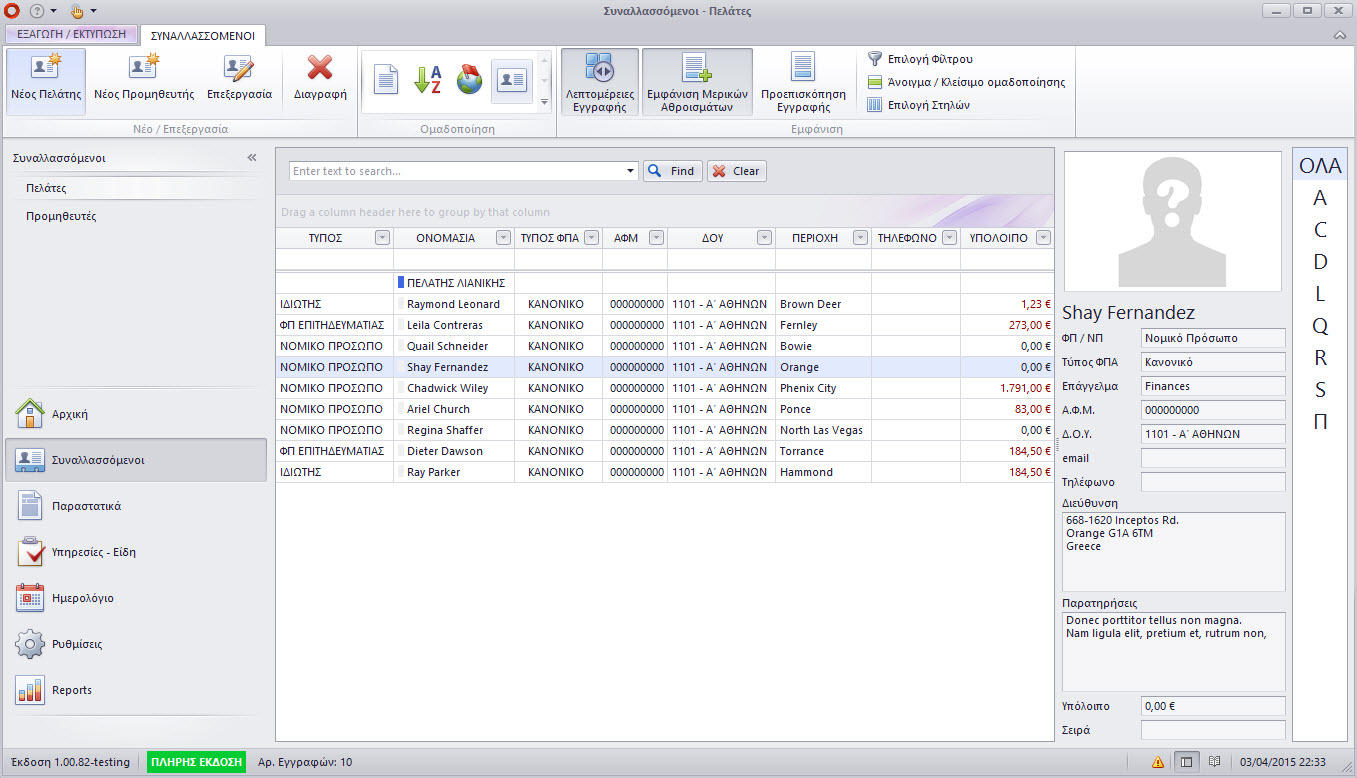Click the warning triangle status icon
Viewport: 1357px width, 778px height.
point(1157,762)
